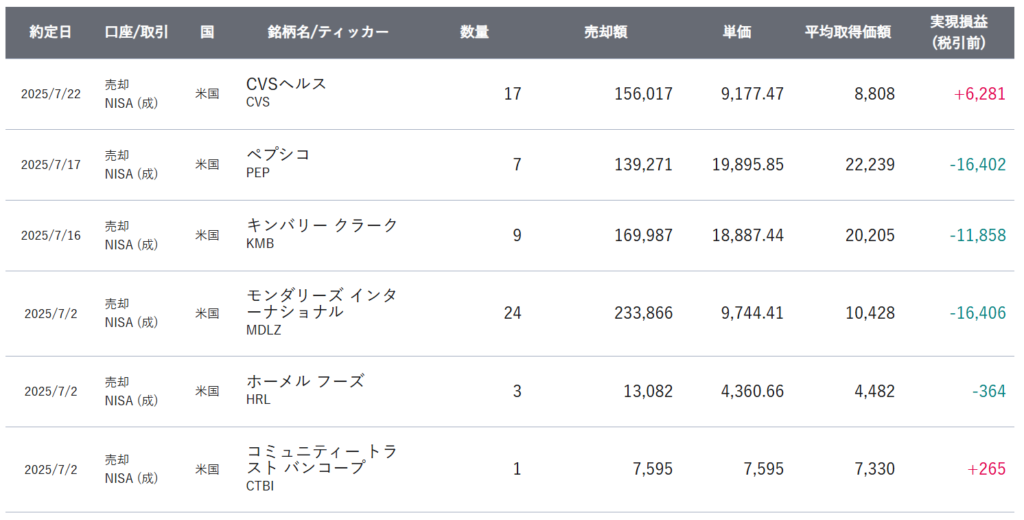
Task: Open the ペプシコ stock entry
Action: (x=278, y=155)
